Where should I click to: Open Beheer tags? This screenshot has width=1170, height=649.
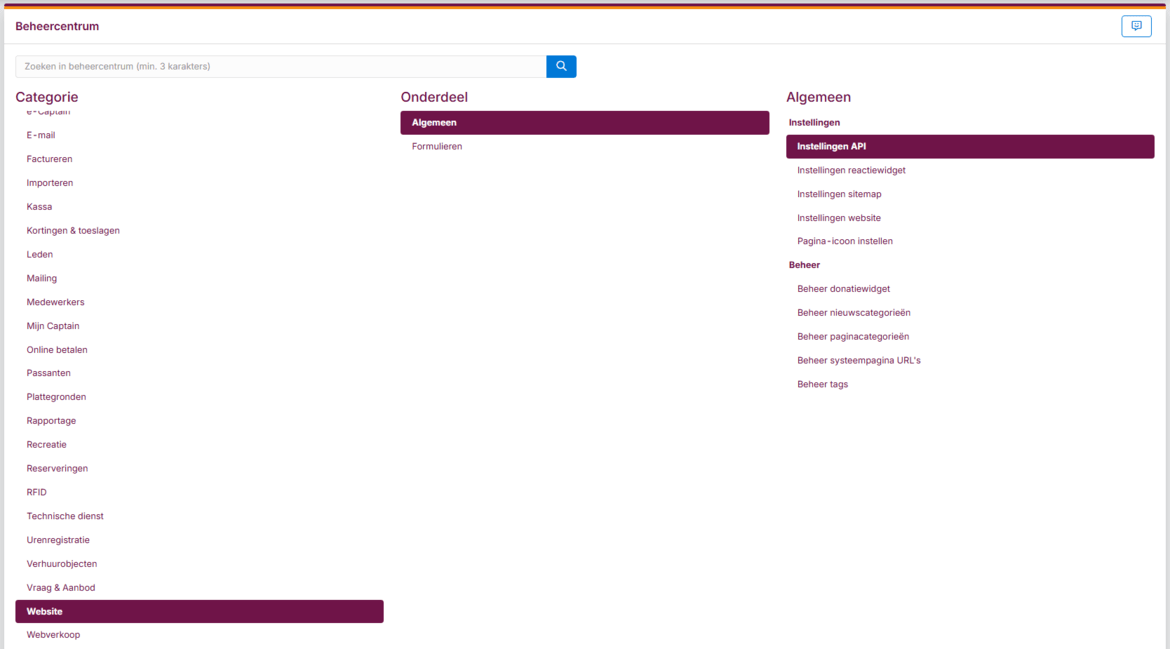click(x=822, y=384)
